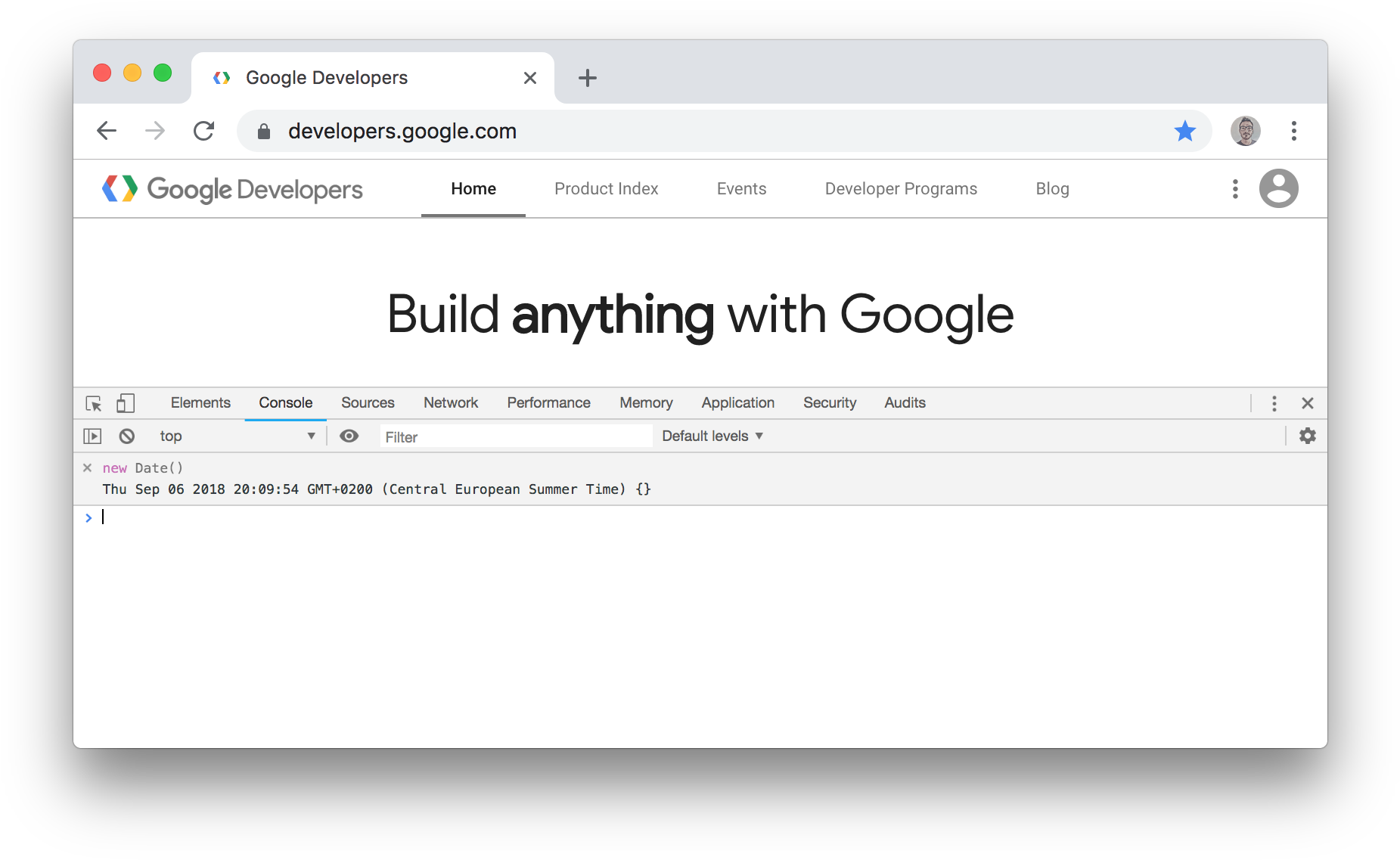Open DevTools customize three-dot menu

(1274, 403)
